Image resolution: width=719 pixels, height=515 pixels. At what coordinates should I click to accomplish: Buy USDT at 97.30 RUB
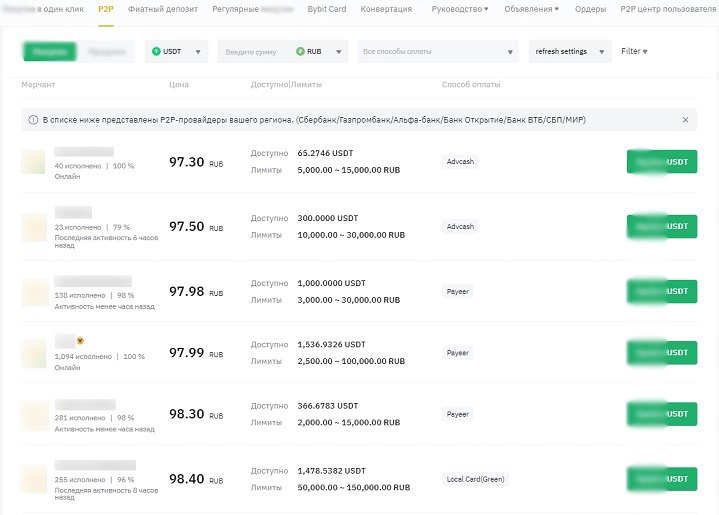tap(662, 162)
